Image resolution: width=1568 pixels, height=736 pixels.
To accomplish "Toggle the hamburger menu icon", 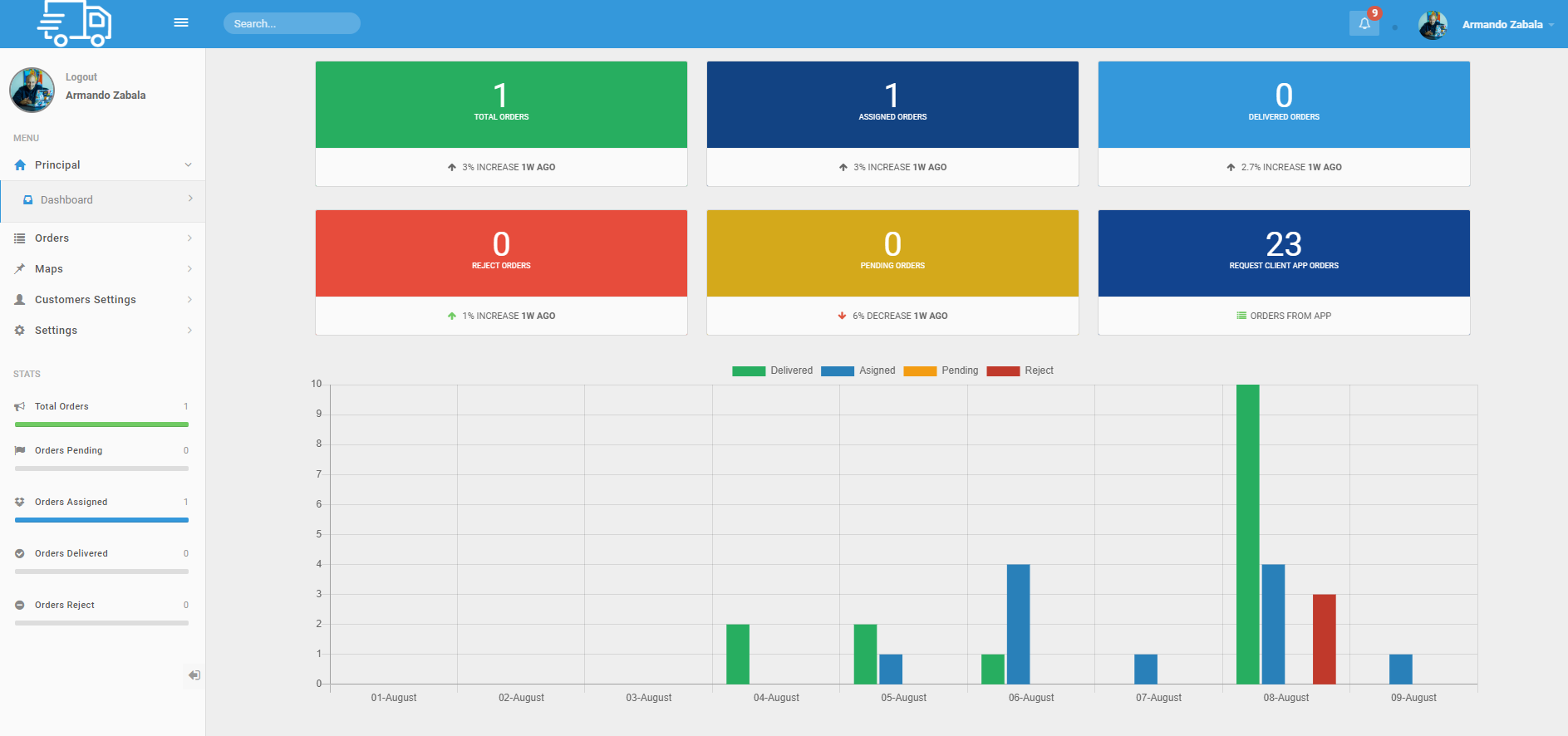I will pos(181,22).
